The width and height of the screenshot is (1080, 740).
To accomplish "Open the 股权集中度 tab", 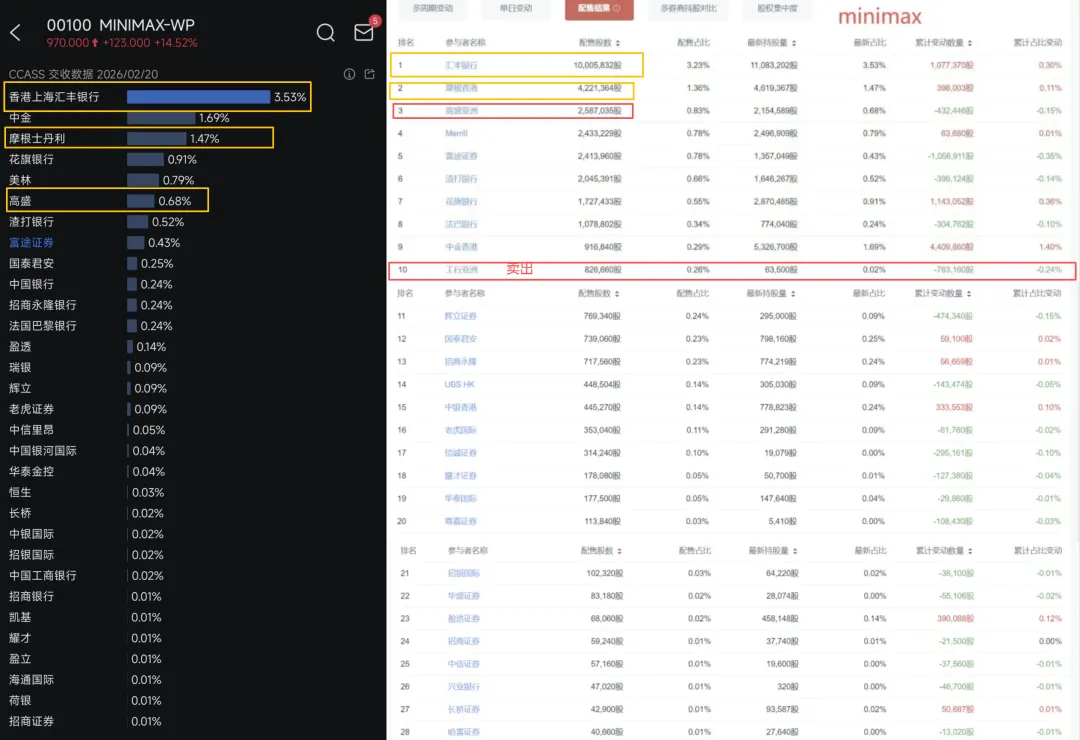I will (x=777, y=8).
